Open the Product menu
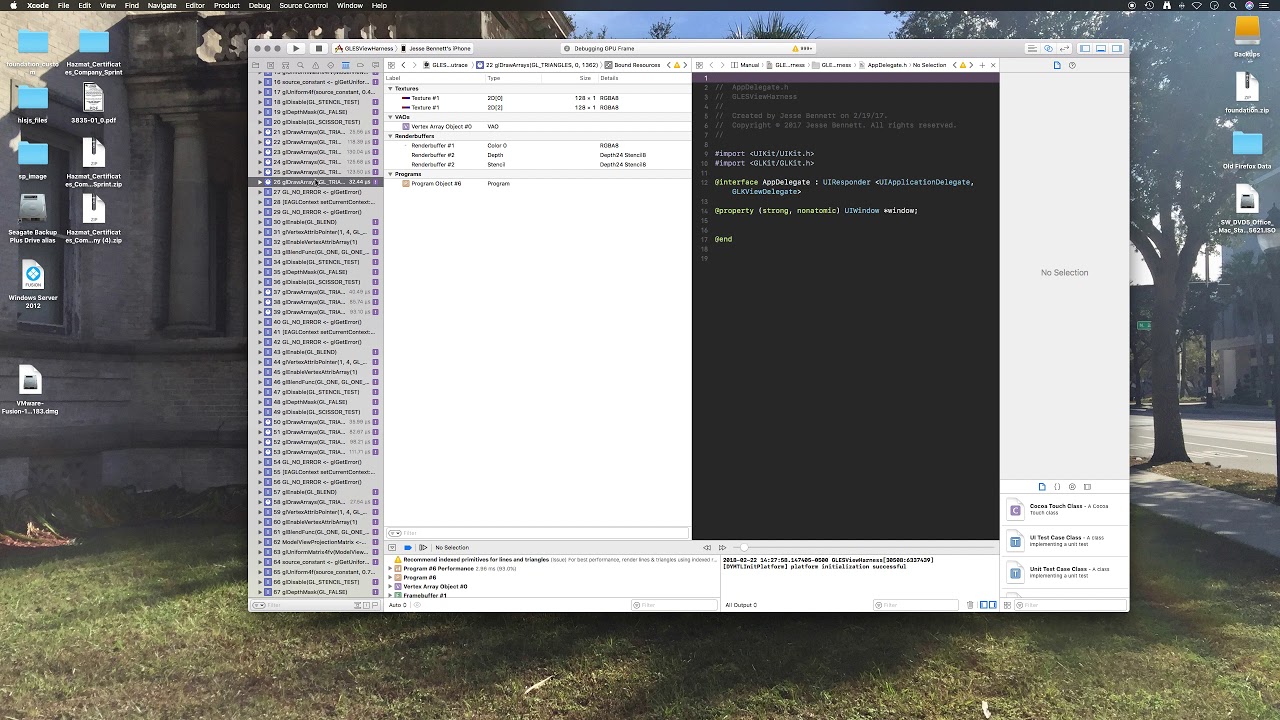Viewport: 1280px width, 720px height. point(226,6)
